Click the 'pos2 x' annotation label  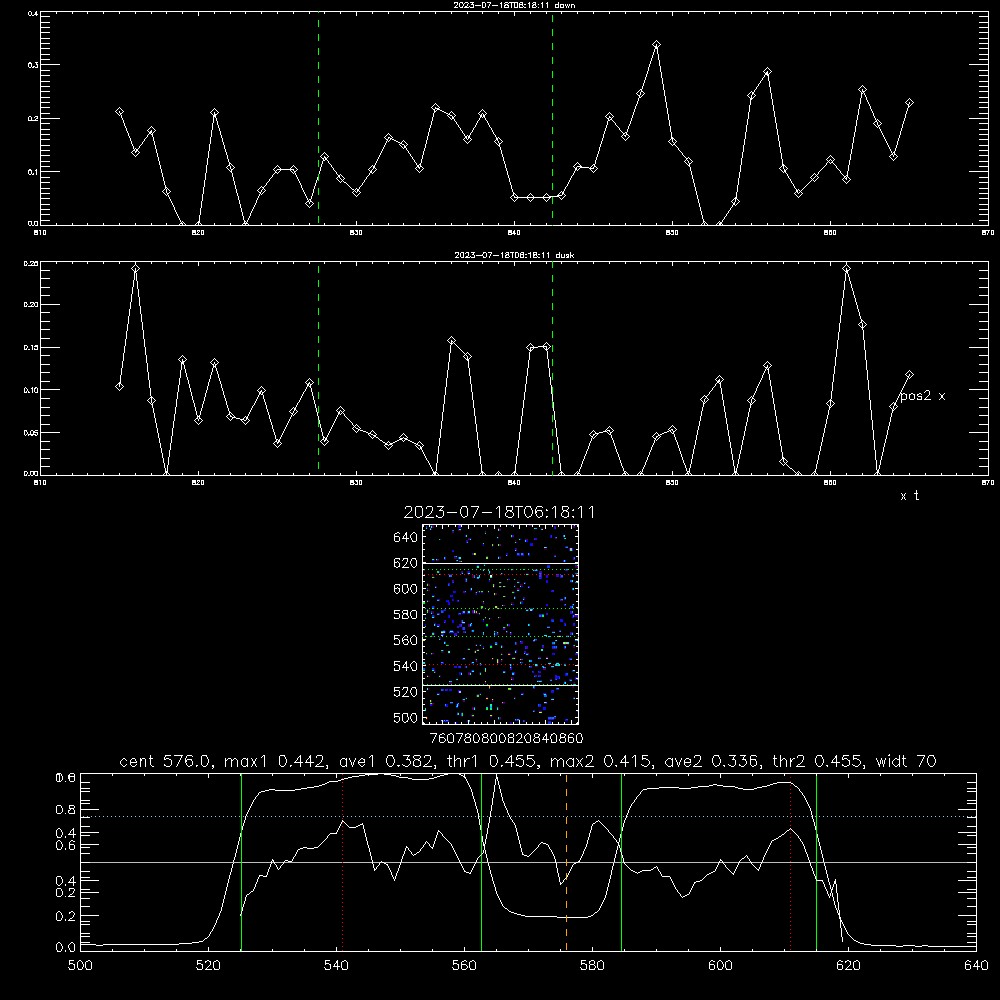[x=922, y=396]
